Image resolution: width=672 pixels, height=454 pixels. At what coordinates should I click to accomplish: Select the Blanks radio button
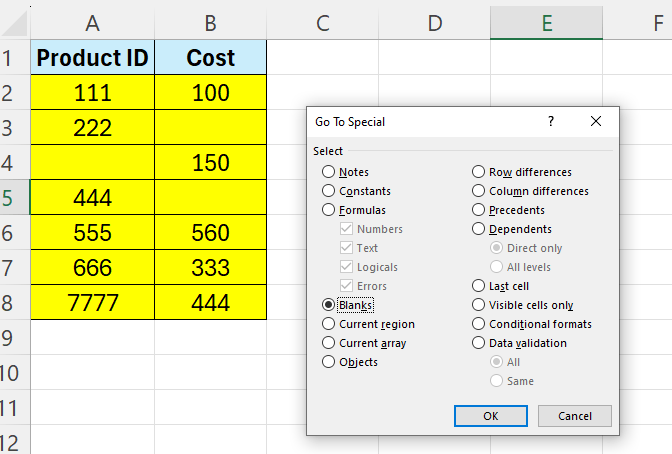click(x=328, y=305)
